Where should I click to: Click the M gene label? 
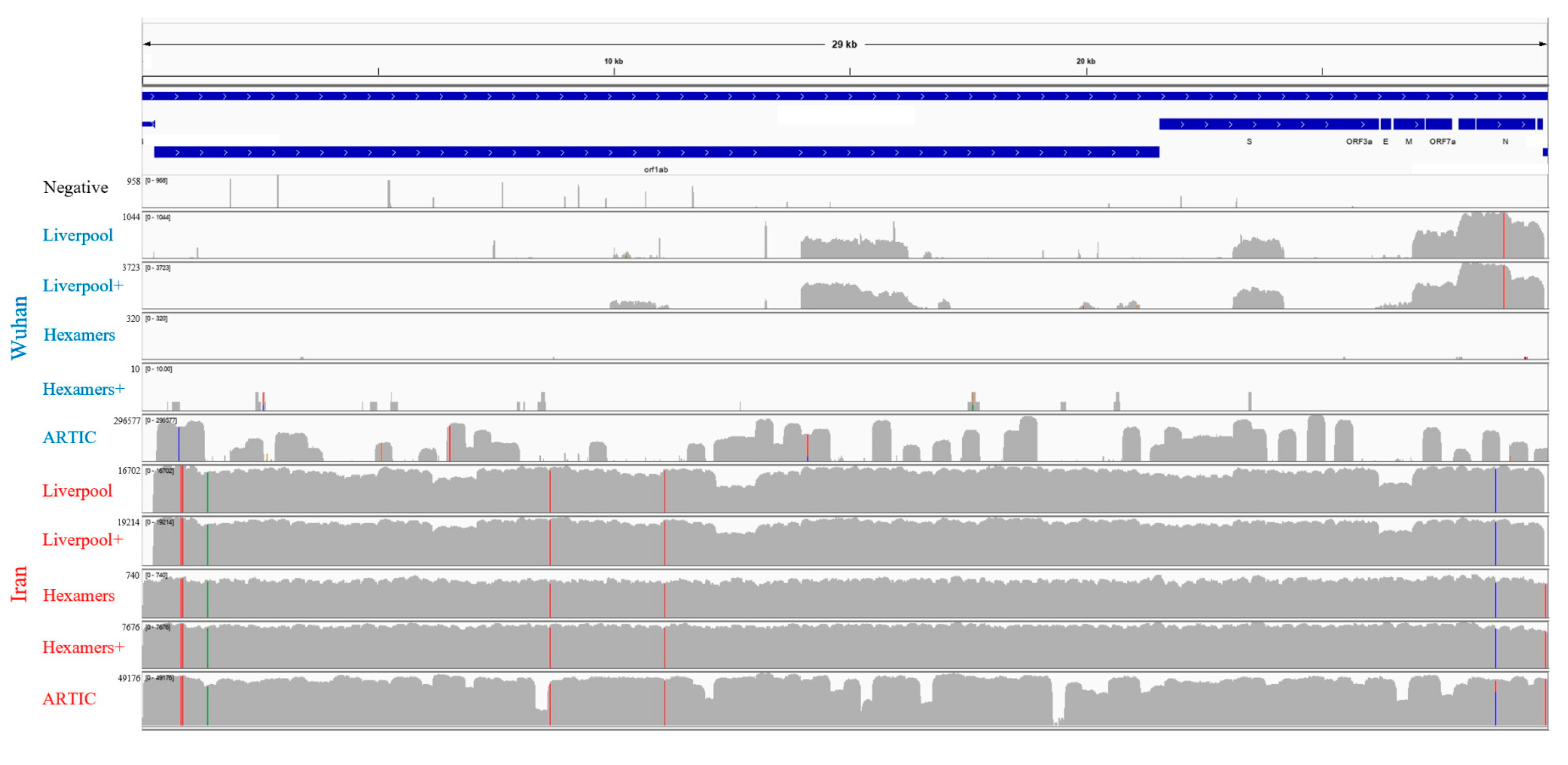pyautogui.click(x=1409, y=141)
